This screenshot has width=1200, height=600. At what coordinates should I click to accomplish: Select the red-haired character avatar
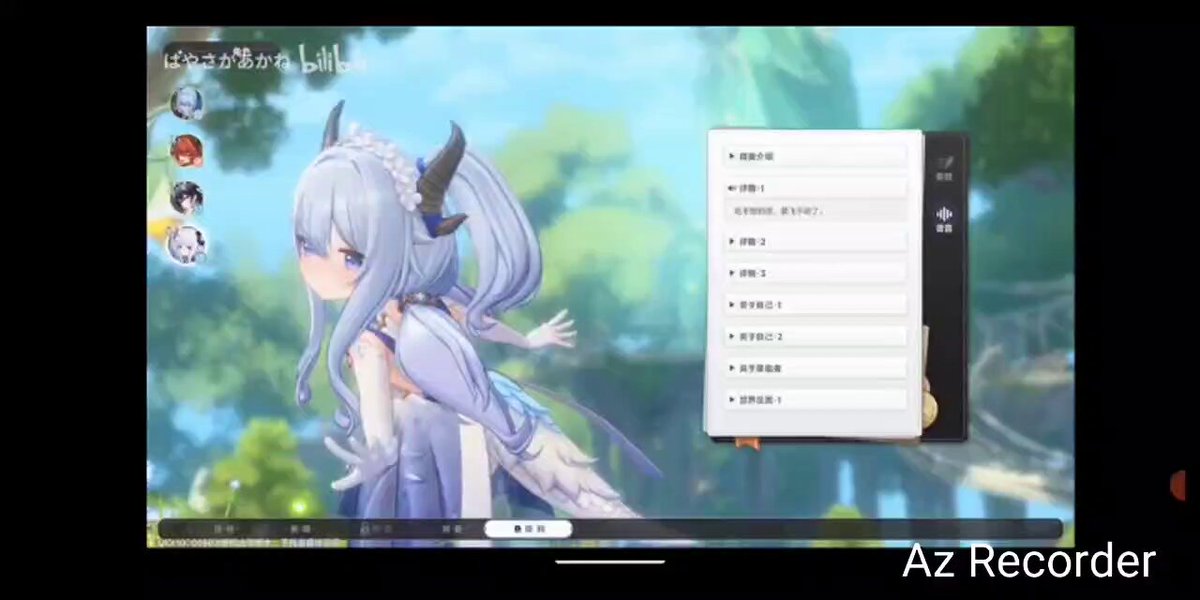click(187, 150)
